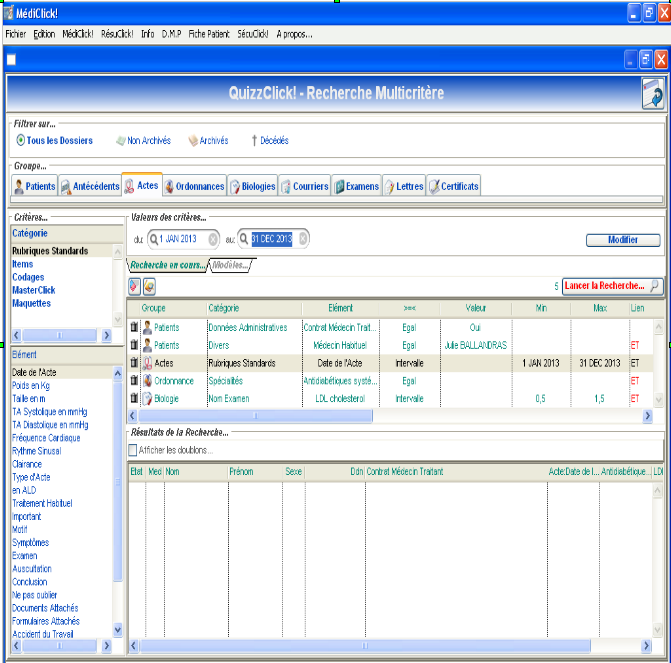The height and width of the screenshot is (663, 671).
Task: Click right arrow of results table horizontal scrollbar
Action: click(x=646, y=645)
